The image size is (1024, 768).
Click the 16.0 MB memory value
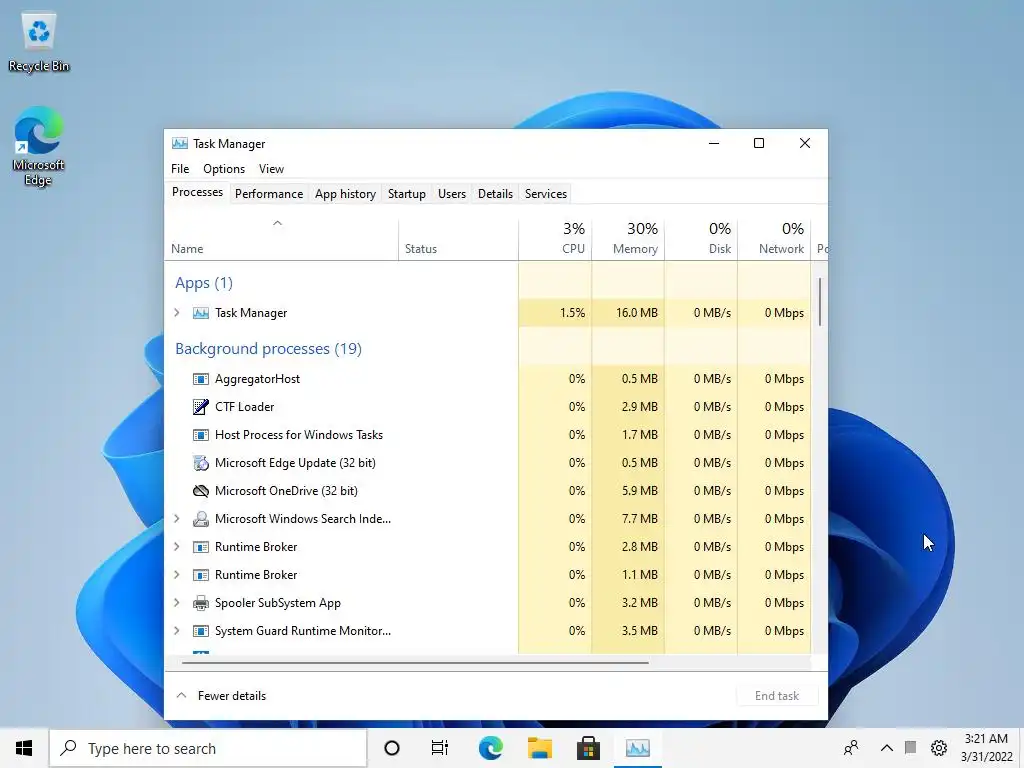tap(637, 313)
